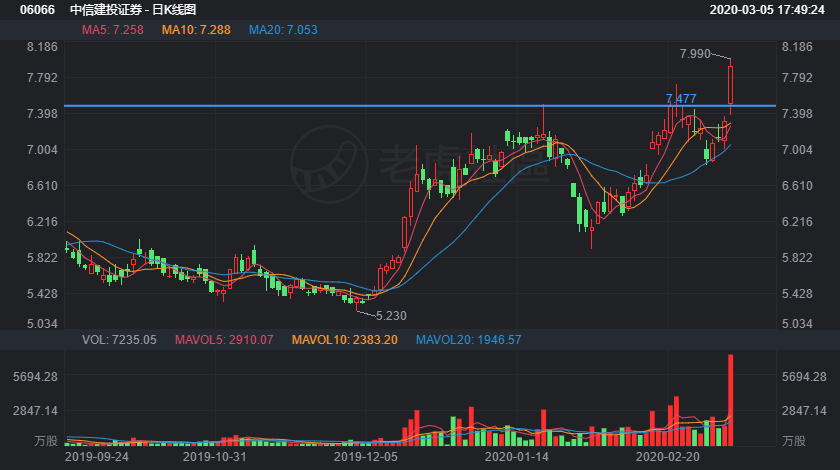
Task: Click the MAVOL20: 1946.57 label
Action: click(468, 340)
